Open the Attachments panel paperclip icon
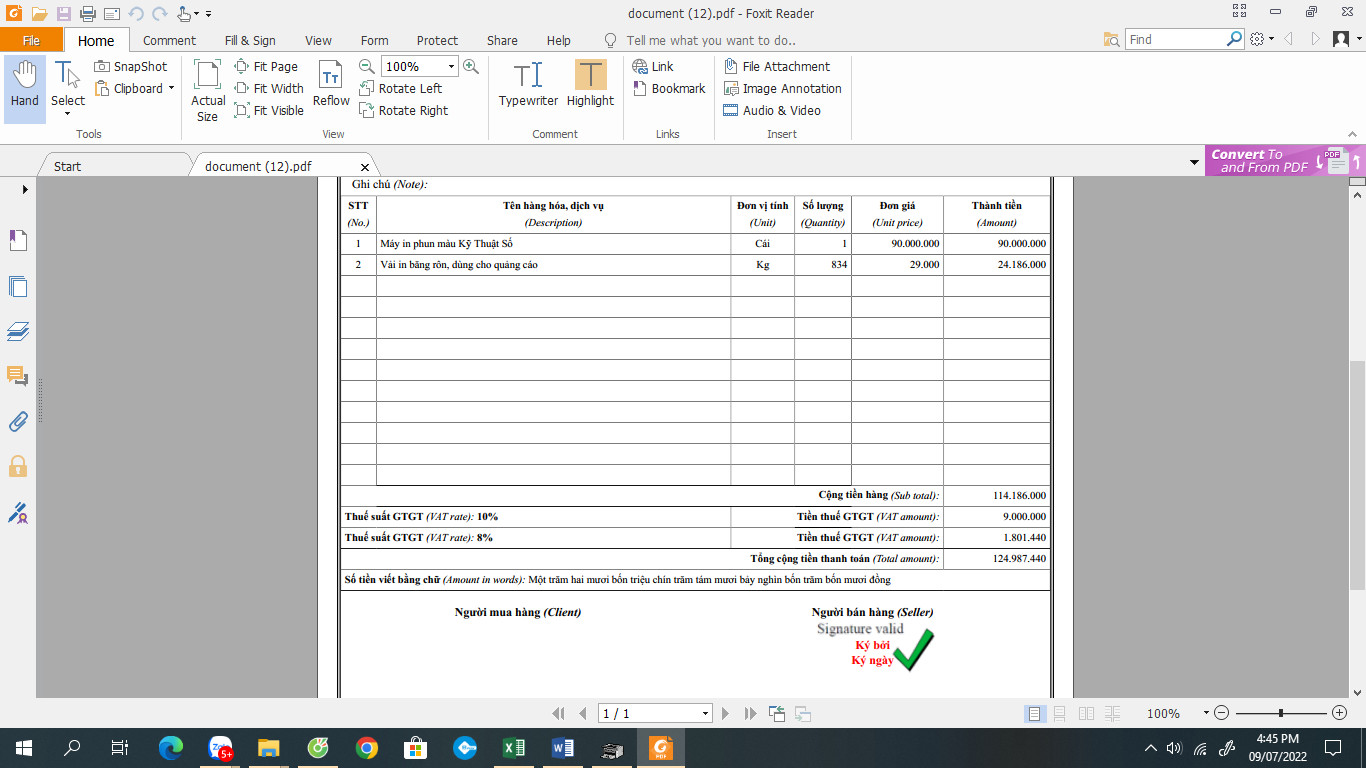The height and width of the screenshot is (768, 1366). [x=18, y=421]
